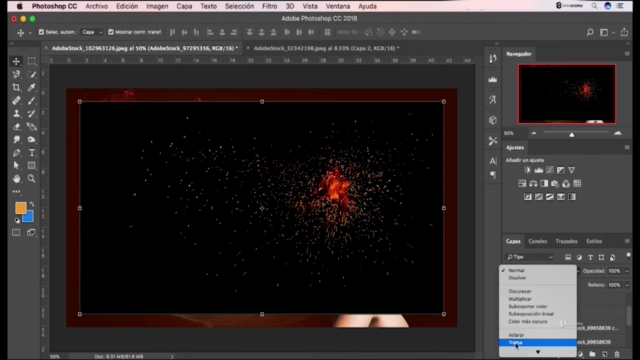Open the Capa auto-select dropdown
Viewport: 640px width, 360px height.
click(x=92, y=32)
